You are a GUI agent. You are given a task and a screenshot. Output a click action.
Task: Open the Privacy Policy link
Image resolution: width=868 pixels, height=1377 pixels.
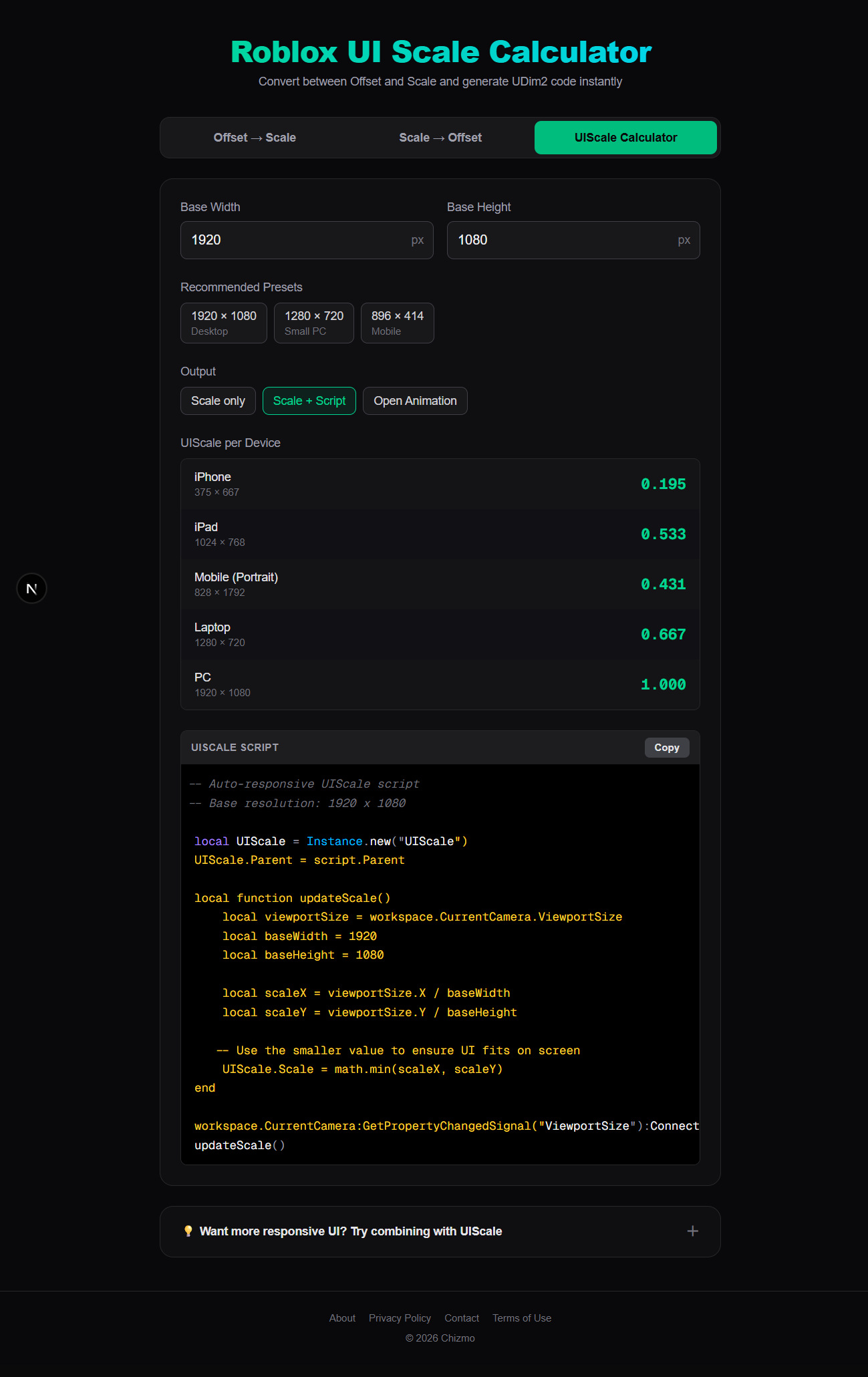click(400, 1318)
